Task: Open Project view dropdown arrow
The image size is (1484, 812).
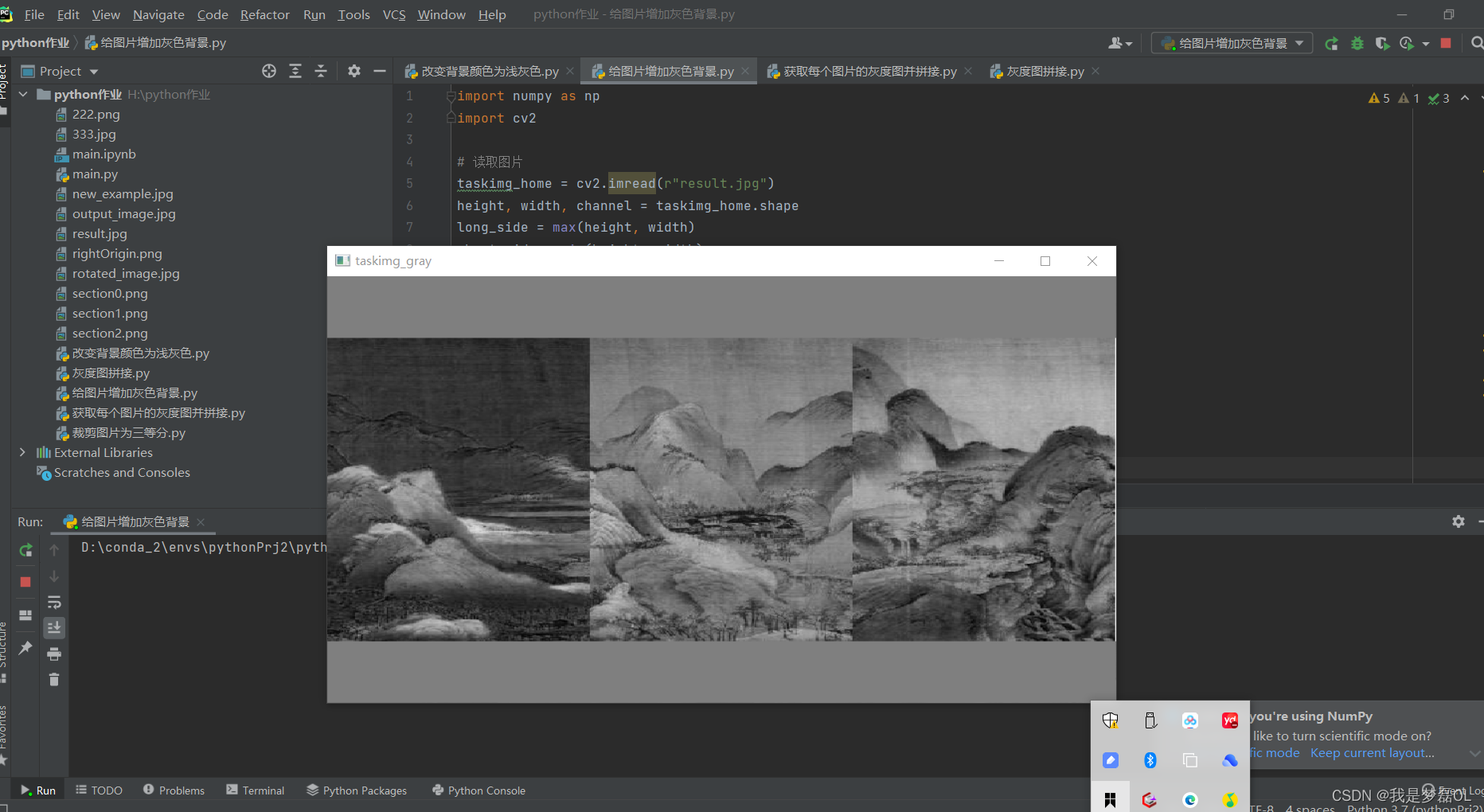Action: (94, 72)
